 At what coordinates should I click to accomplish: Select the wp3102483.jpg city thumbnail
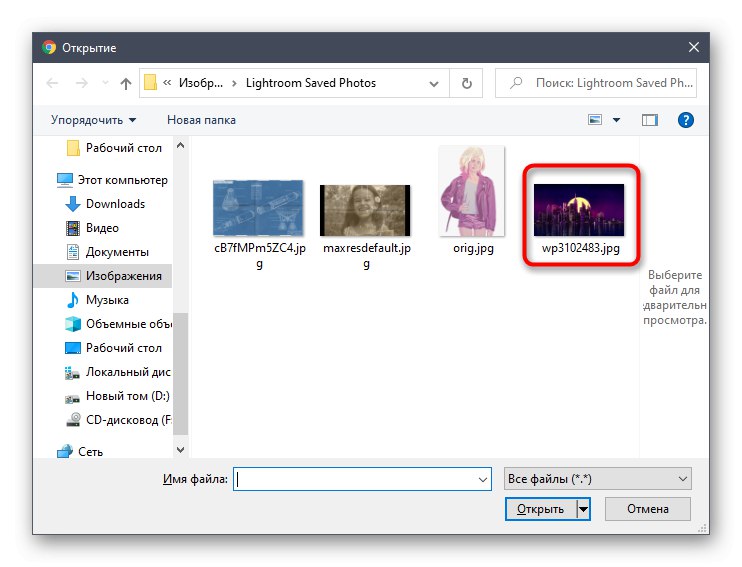pyautogui.click(x=579, y=210)
